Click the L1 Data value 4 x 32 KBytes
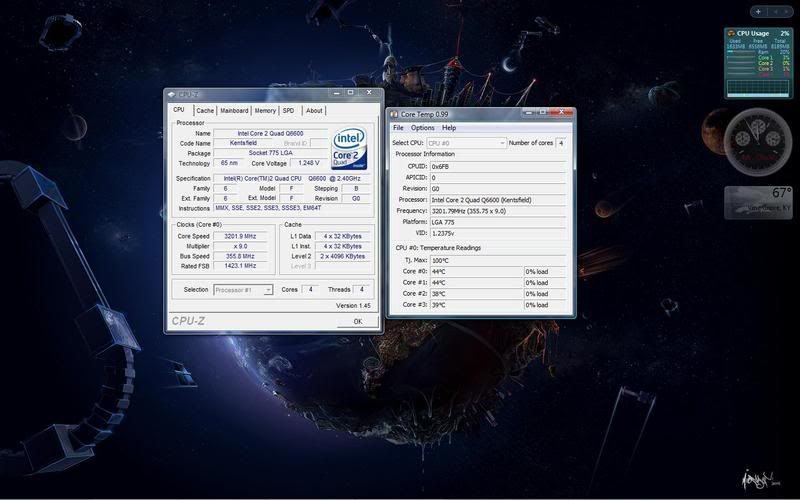Viewport: 800px width, 500px height. [342, 236]
